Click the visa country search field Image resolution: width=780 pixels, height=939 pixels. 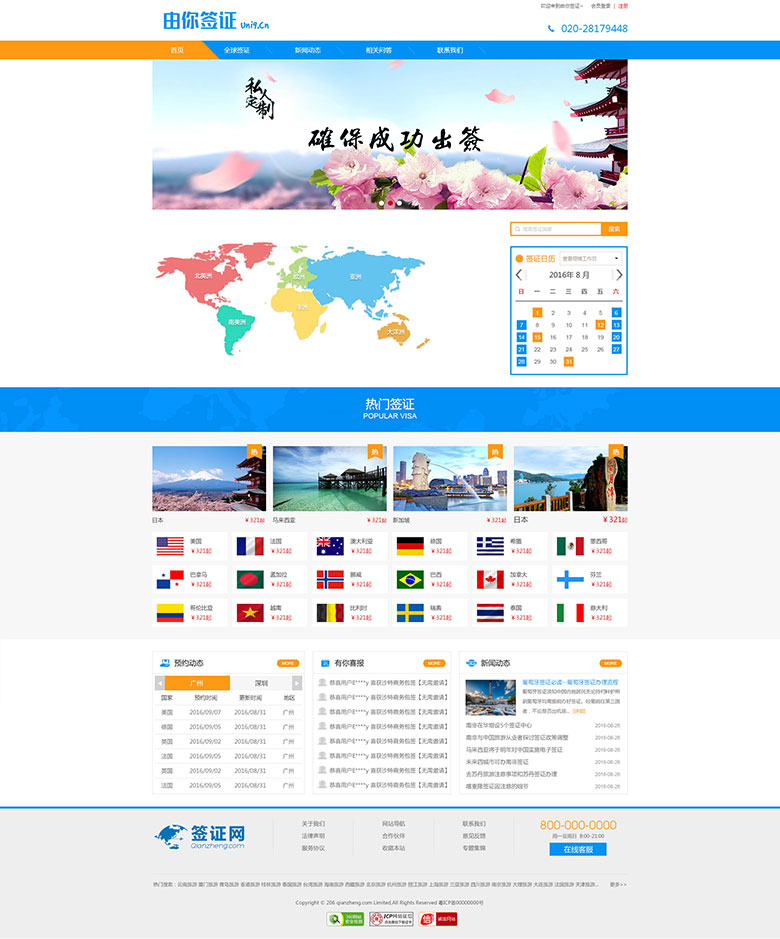coord(558,229)
